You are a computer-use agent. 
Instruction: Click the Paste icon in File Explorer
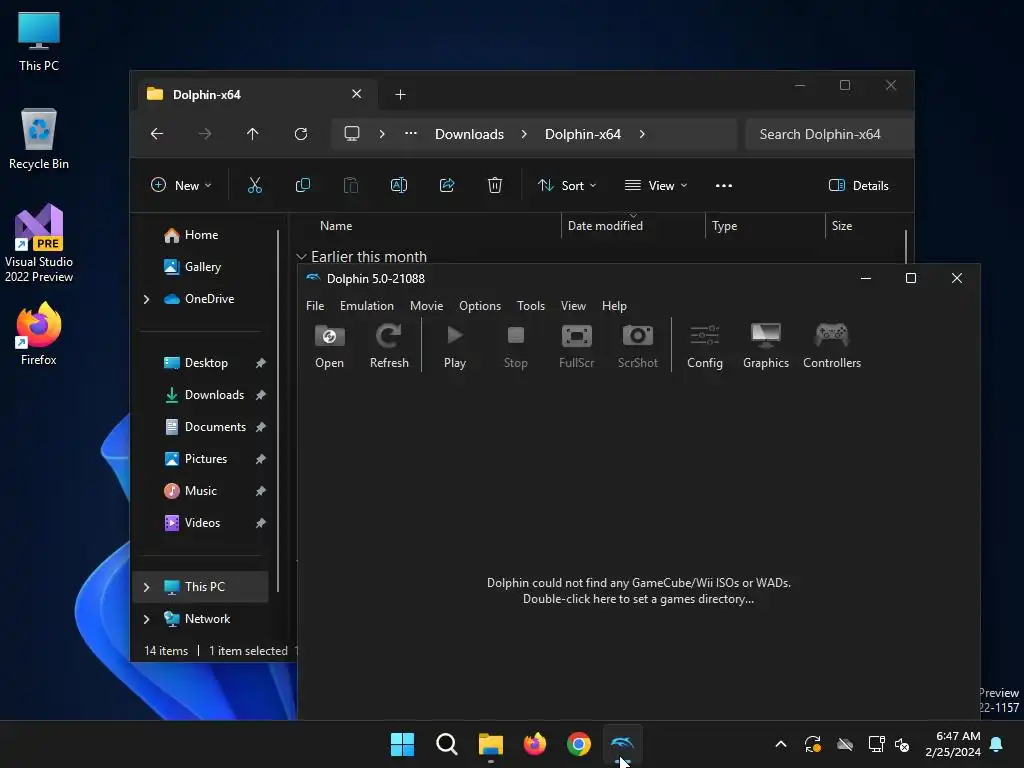351,185
